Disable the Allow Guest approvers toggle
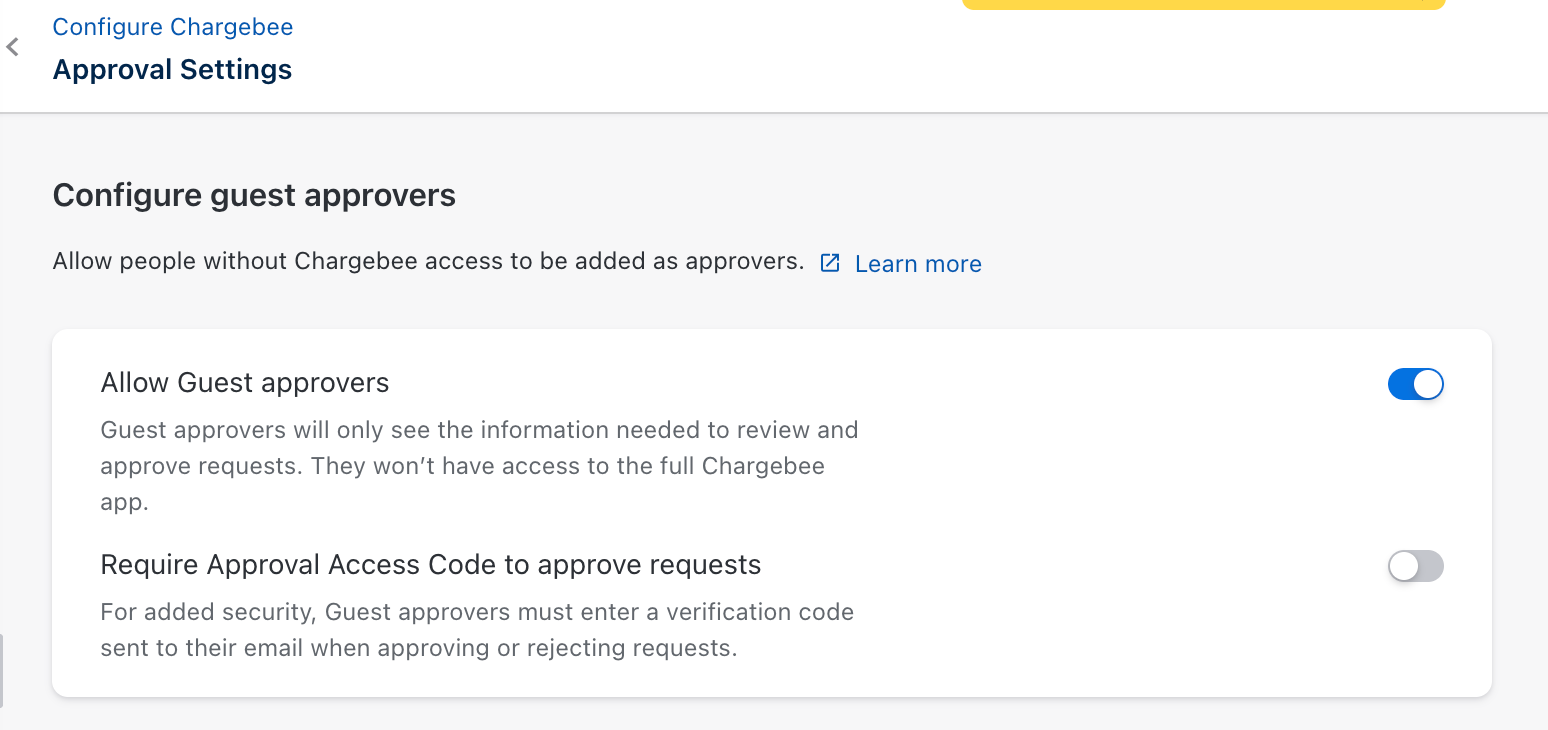 tap(1415, 384)
